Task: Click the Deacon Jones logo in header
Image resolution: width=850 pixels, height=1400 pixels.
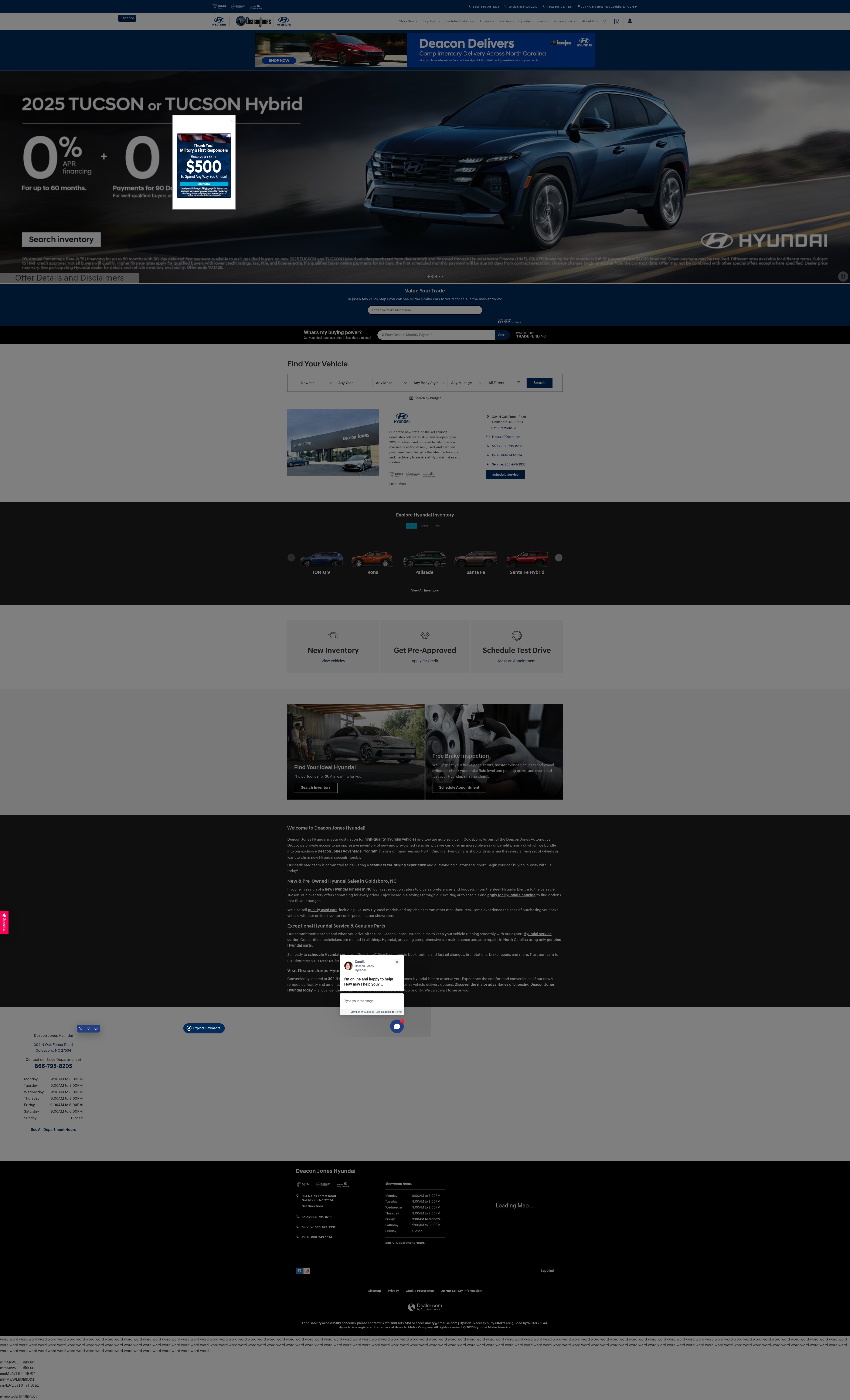Action: [x=254, y=21]
